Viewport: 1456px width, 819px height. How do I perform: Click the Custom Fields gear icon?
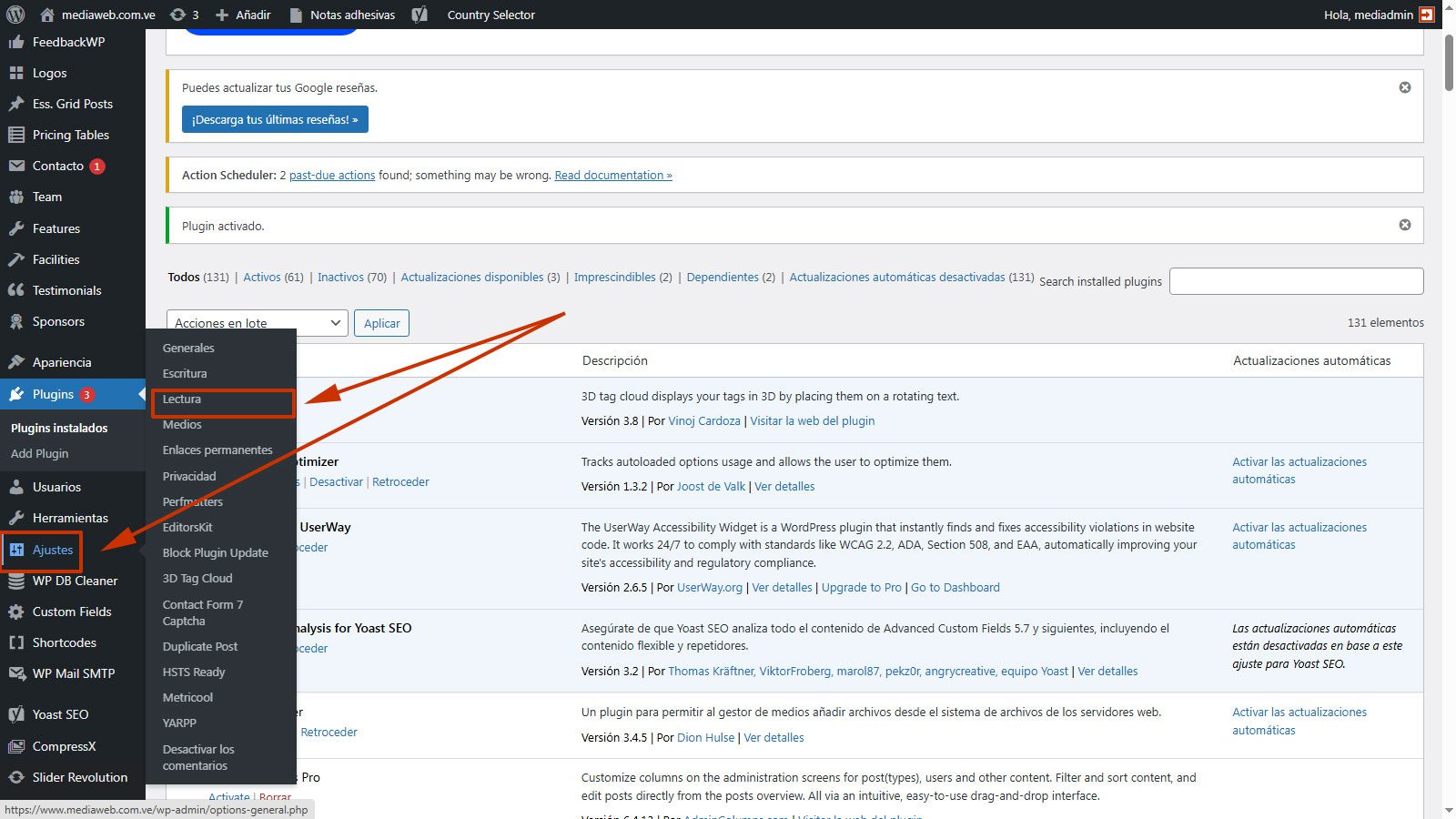(16, 612)
